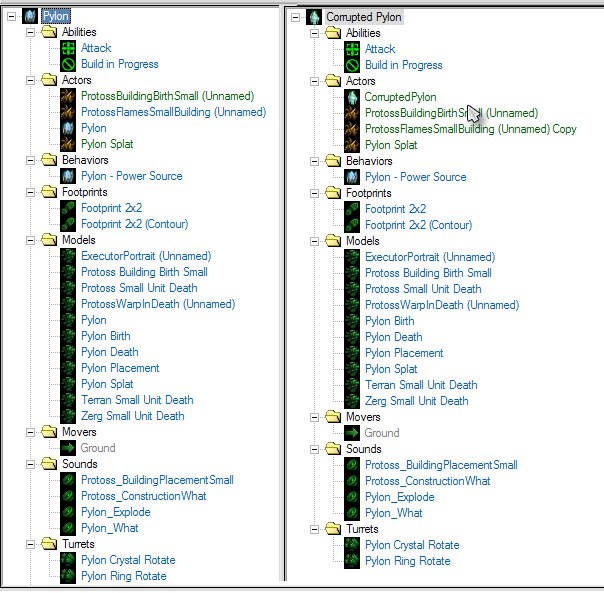Screen dimensions: 604x593
Task: Click the Pylon - Power Source behavior icon in left tree
Action: (x=68, y=176)
